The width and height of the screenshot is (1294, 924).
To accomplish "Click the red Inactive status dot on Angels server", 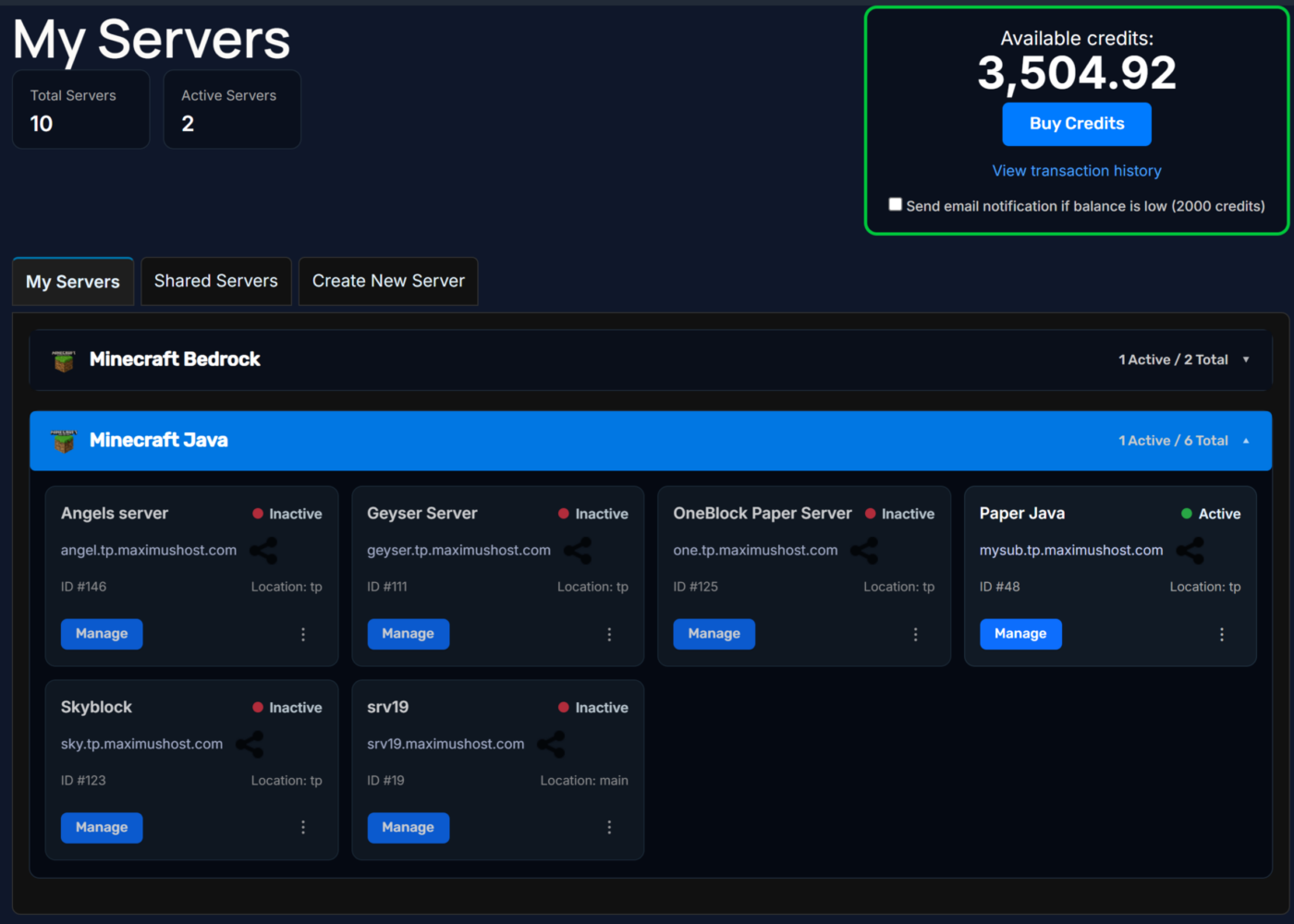I will click(258, 514).
